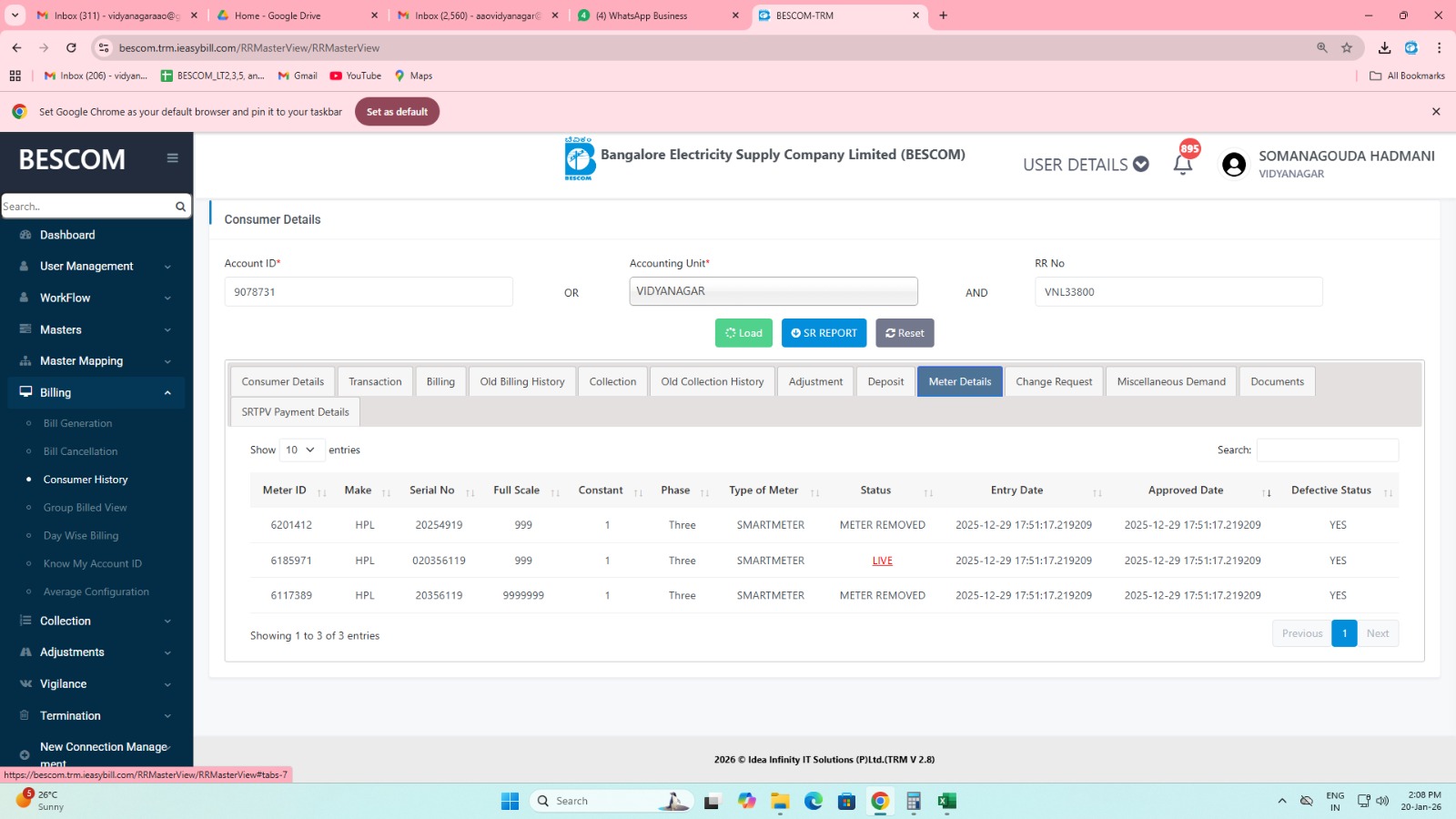Click the green Load button
Viewport: 1456px width, 819px height.
coord(743,333)
